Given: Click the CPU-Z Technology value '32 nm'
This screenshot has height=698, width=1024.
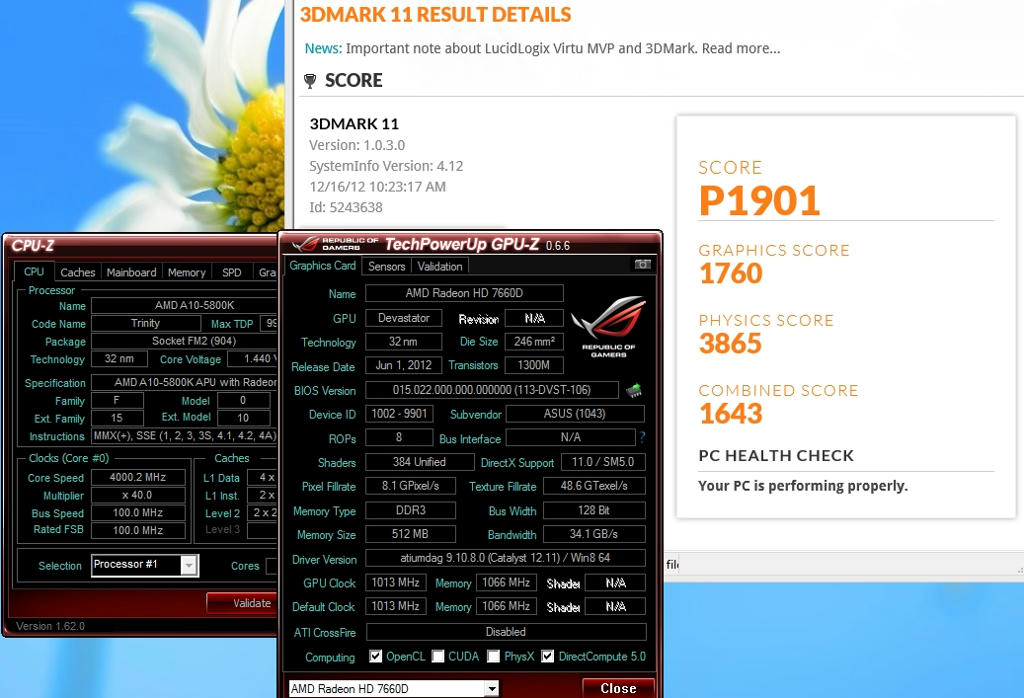Looking at the screenshot, I should click(x=119, y=358).
